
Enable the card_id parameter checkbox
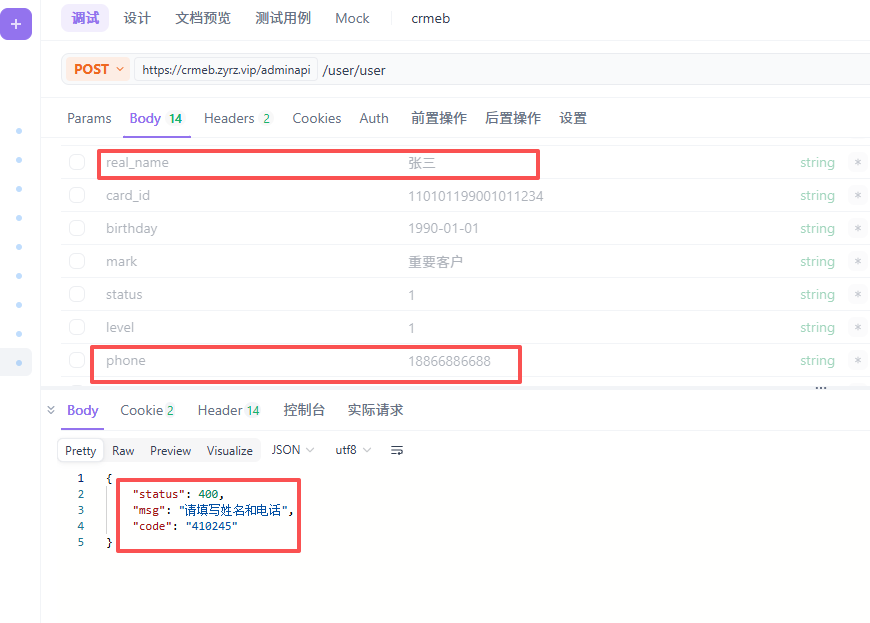[x=77, y=195]
